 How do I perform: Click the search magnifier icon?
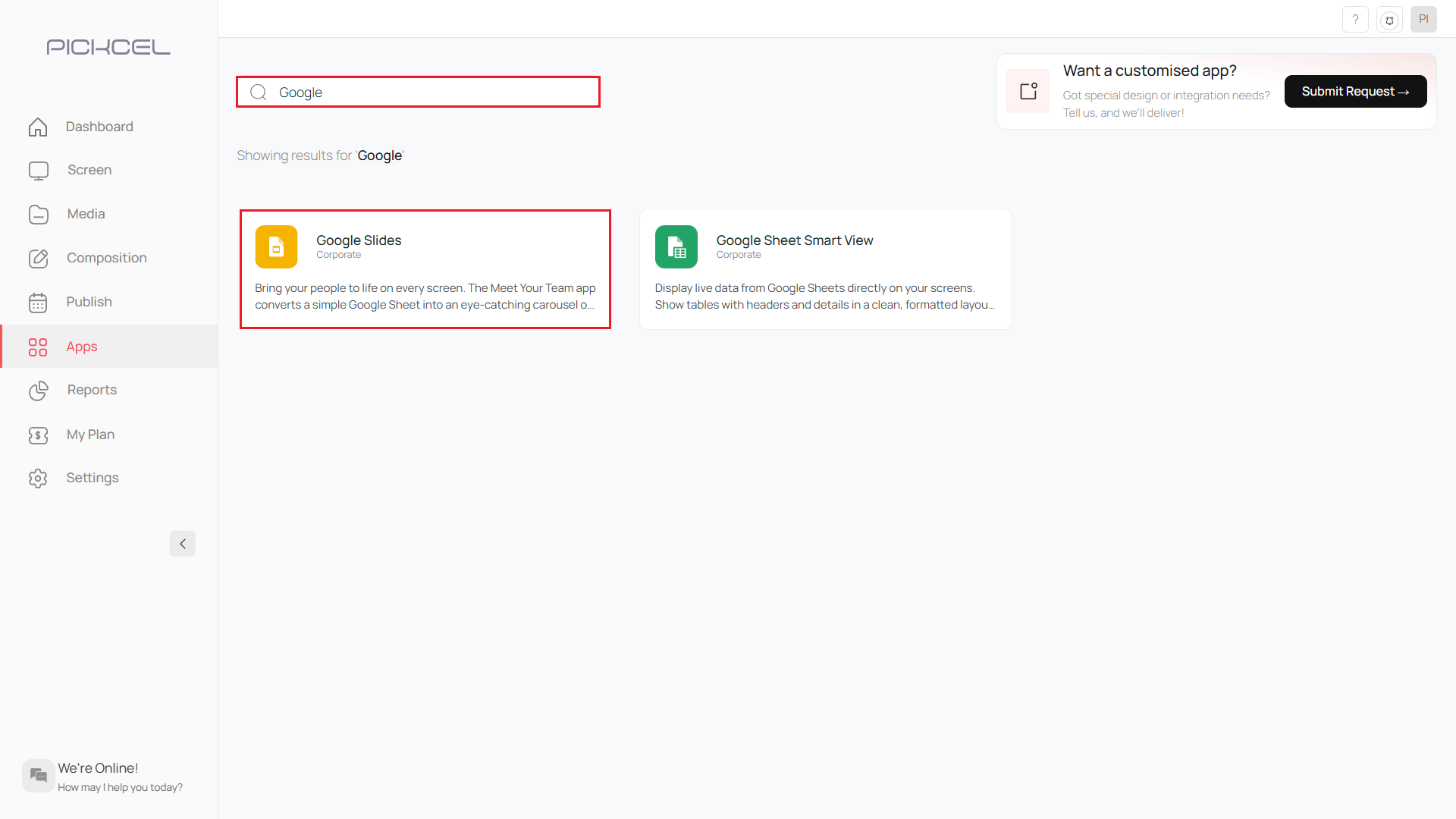[x=259, y=93]
